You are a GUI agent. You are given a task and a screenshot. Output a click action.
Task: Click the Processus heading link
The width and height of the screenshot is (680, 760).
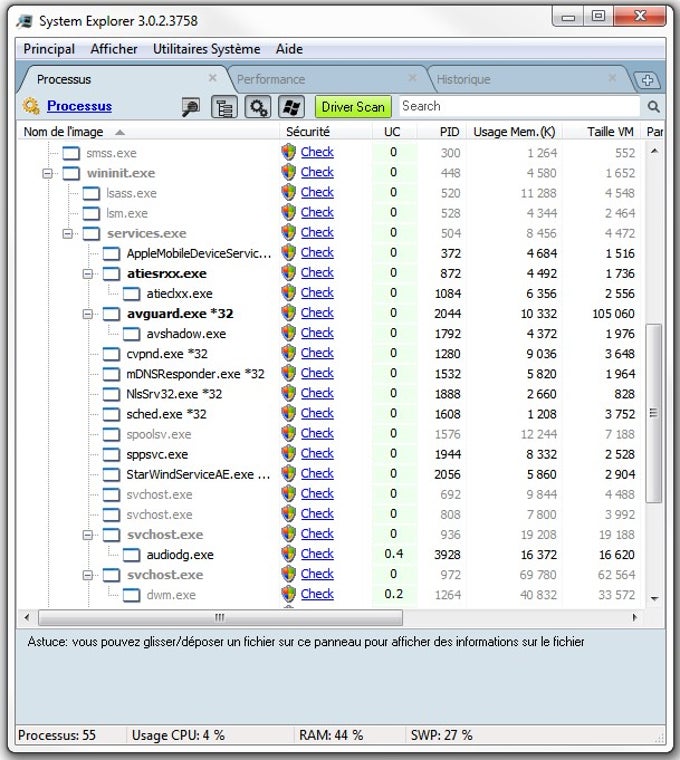tap(79, 106)
